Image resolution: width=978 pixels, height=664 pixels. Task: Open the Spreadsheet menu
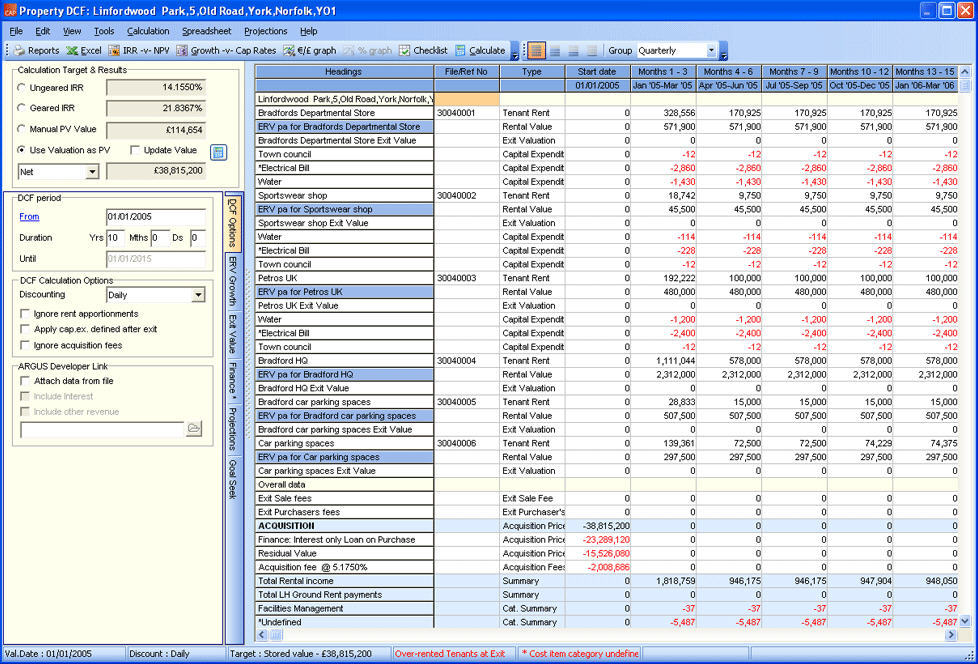(206, 31)
